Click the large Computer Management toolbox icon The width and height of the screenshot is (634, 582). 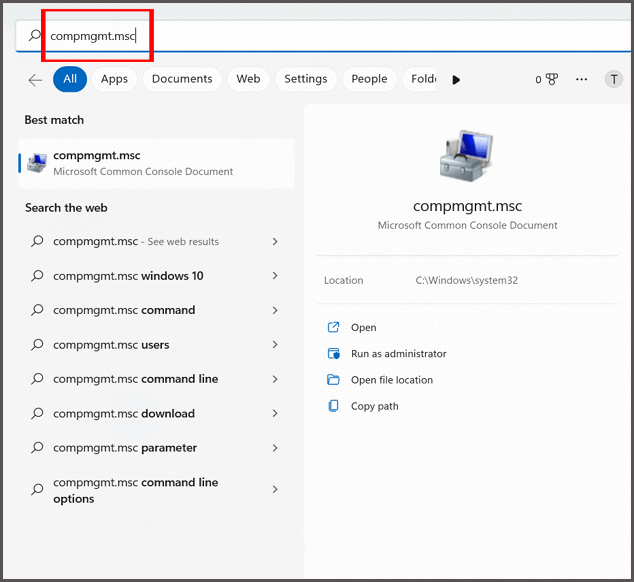pos(467,156)
